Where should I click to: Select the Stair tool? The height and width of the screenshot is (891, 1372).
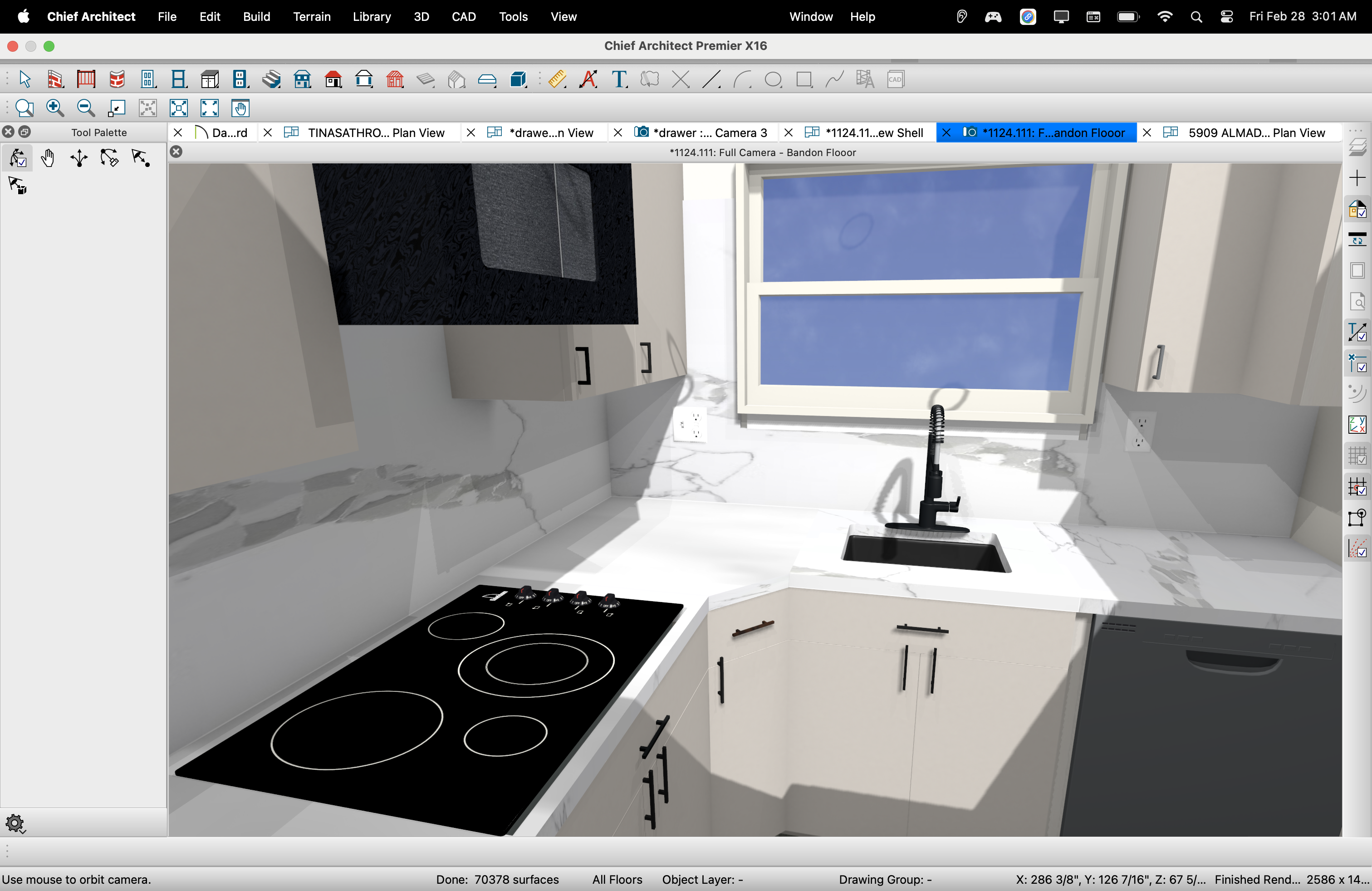point(271,79)
